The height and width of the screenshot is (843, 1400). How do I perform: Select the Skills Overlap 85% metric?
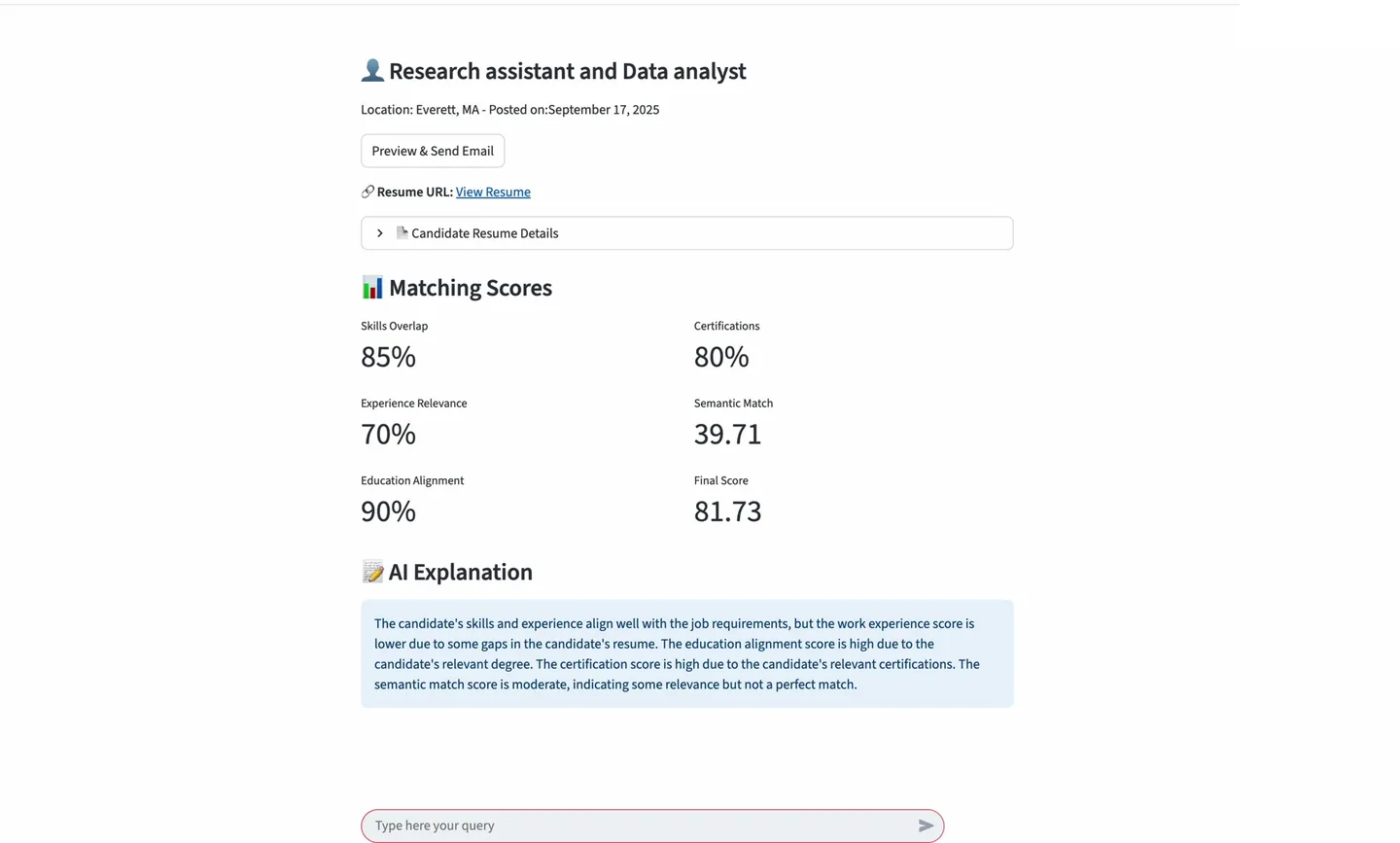tap(395, 346)
